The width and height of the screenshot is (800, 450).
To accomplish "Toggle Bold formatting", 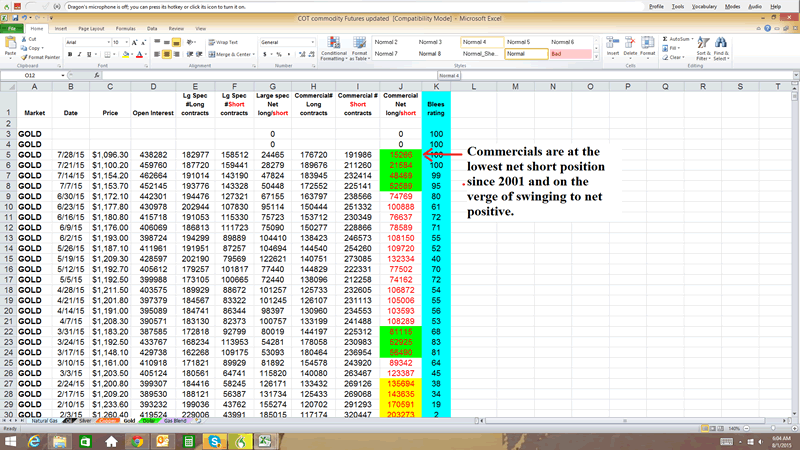I will [69, 55].
